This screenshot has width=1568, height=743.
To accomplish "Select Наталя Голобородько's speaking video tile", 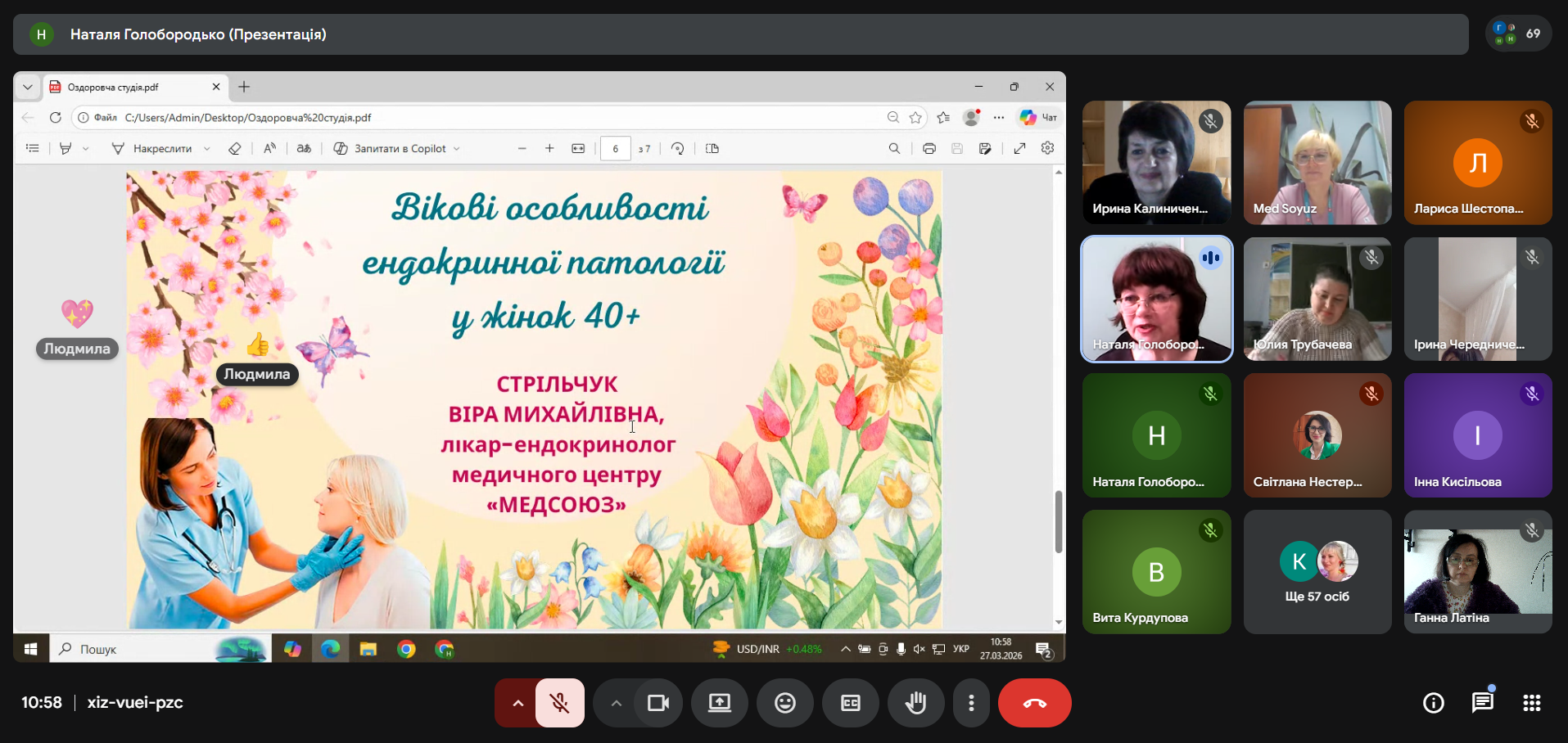I will pyautogui.click(x=1156, y=299).
